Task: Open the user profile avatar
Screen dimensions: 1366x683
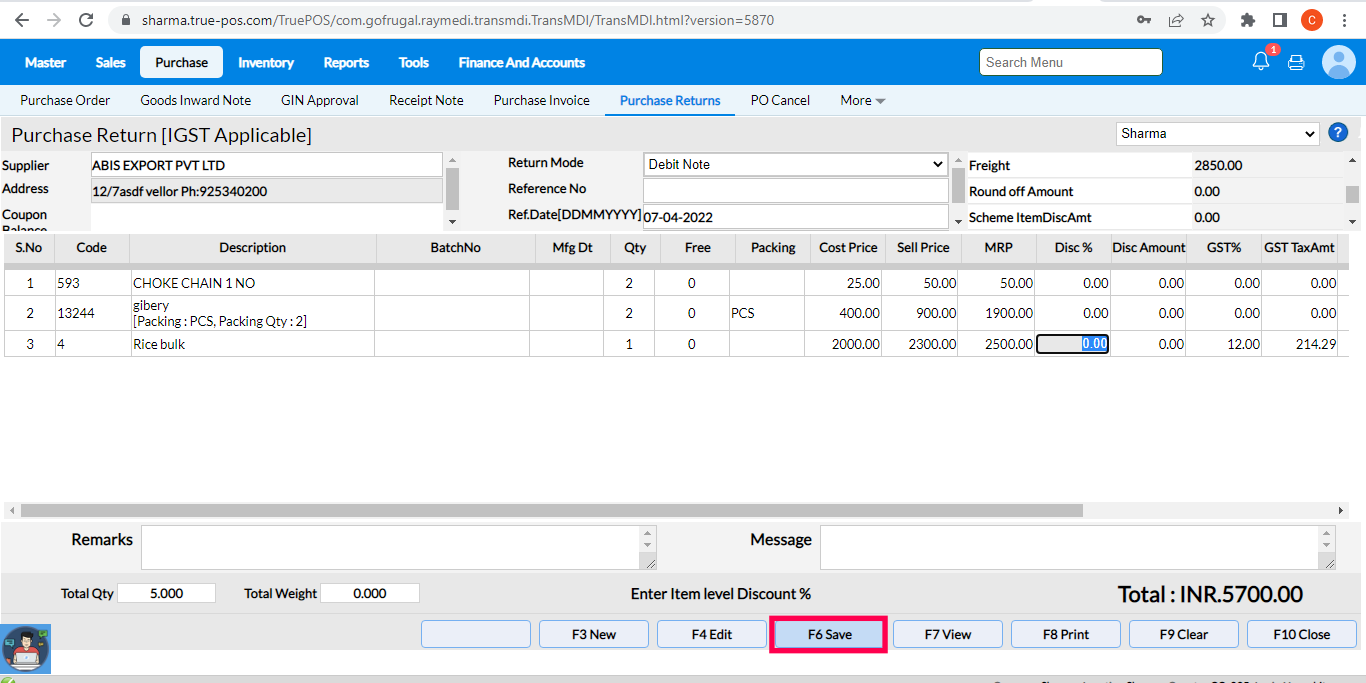Action: coord(1338,62)
